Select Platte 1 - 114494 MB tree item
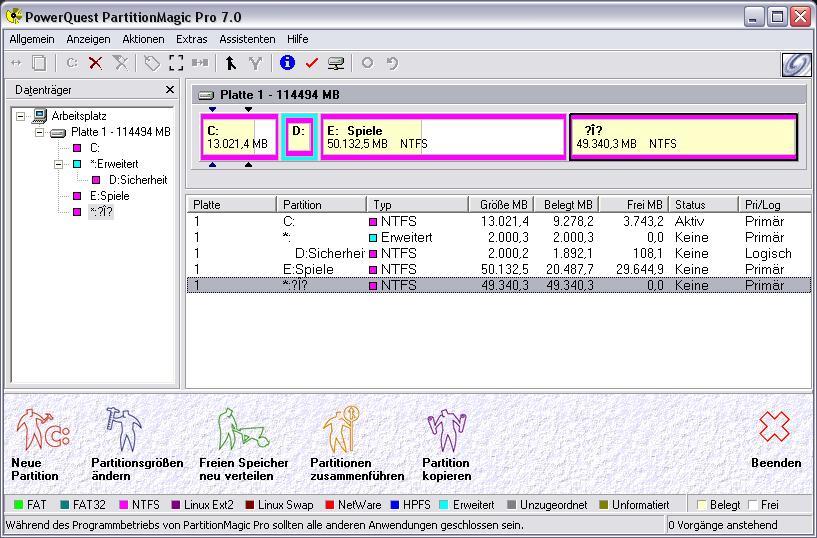 click(x=121, y=132)
